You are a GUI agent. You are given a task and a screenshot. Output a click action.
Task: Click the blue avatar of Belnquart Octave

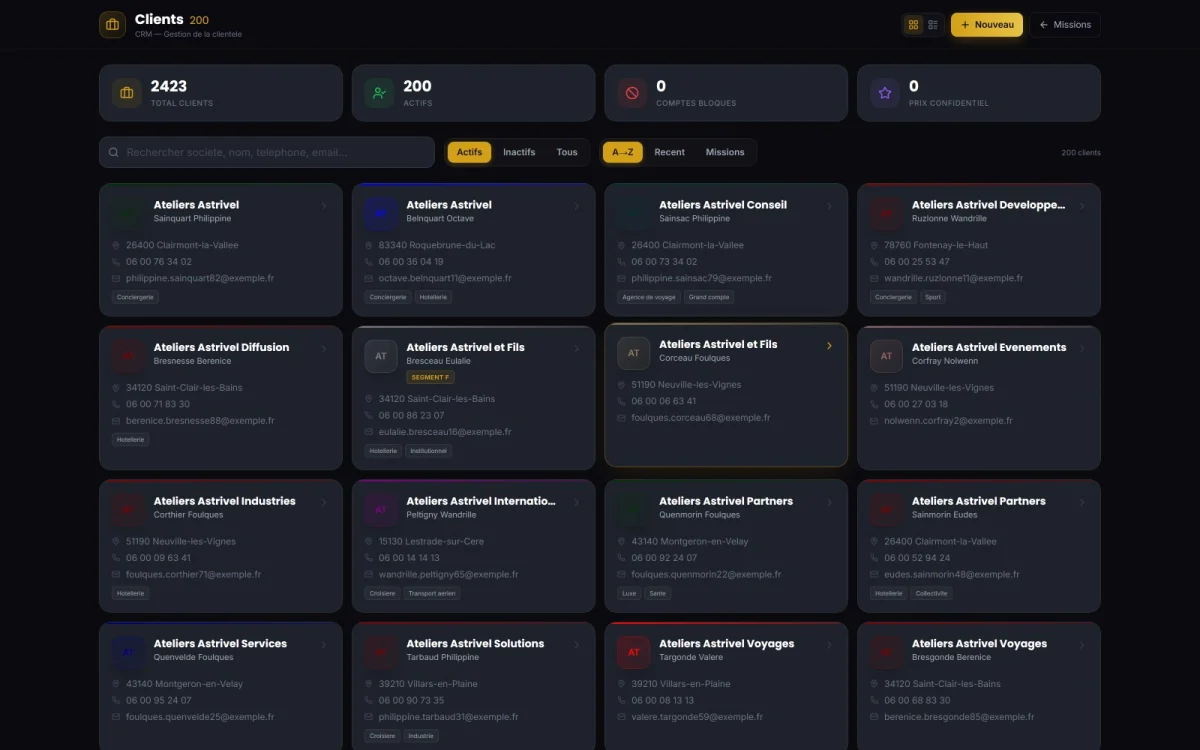click(381, 213)
